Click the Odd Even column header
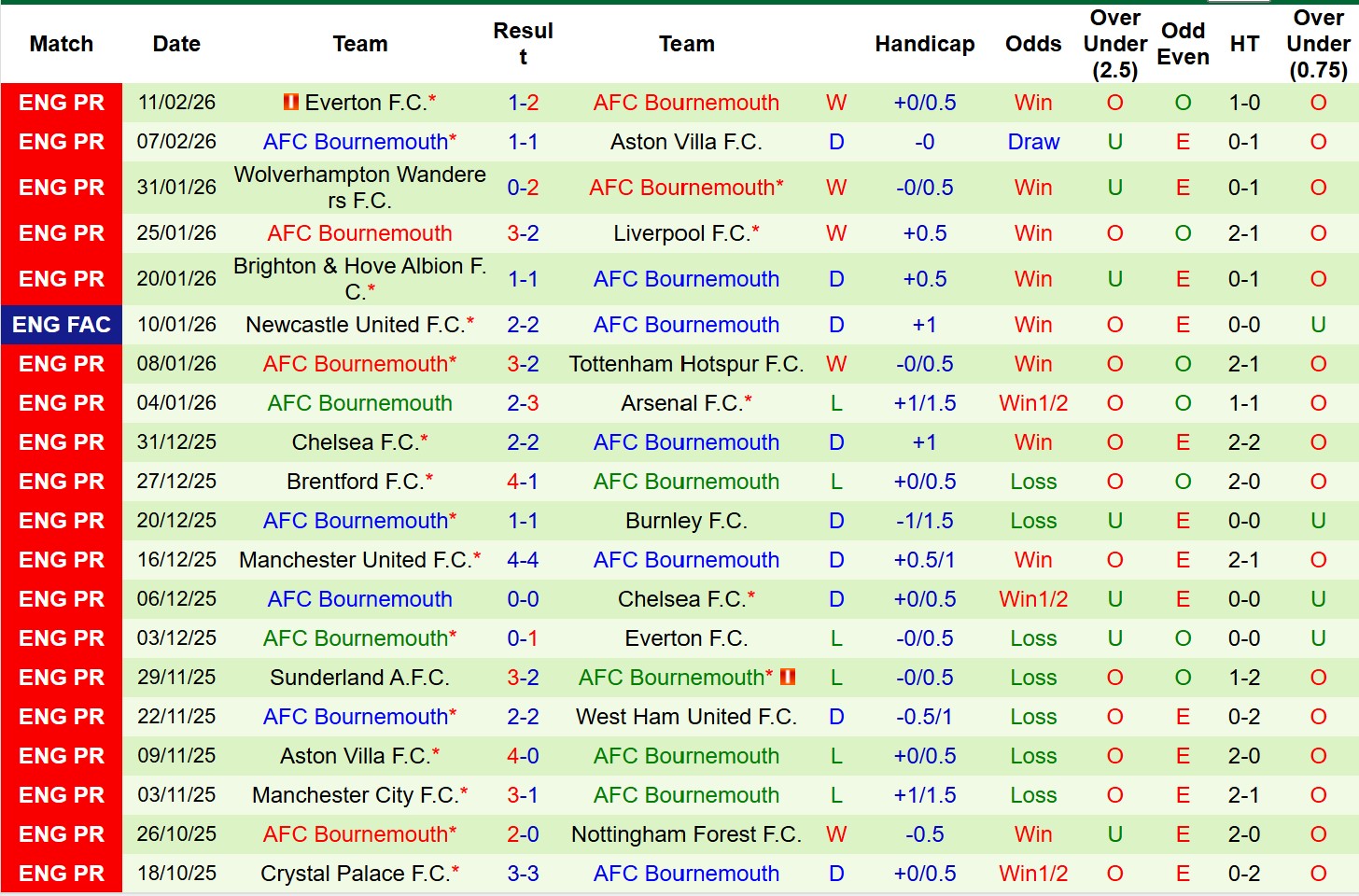The image size is (1359, 896). click(x=1183, y=44)
